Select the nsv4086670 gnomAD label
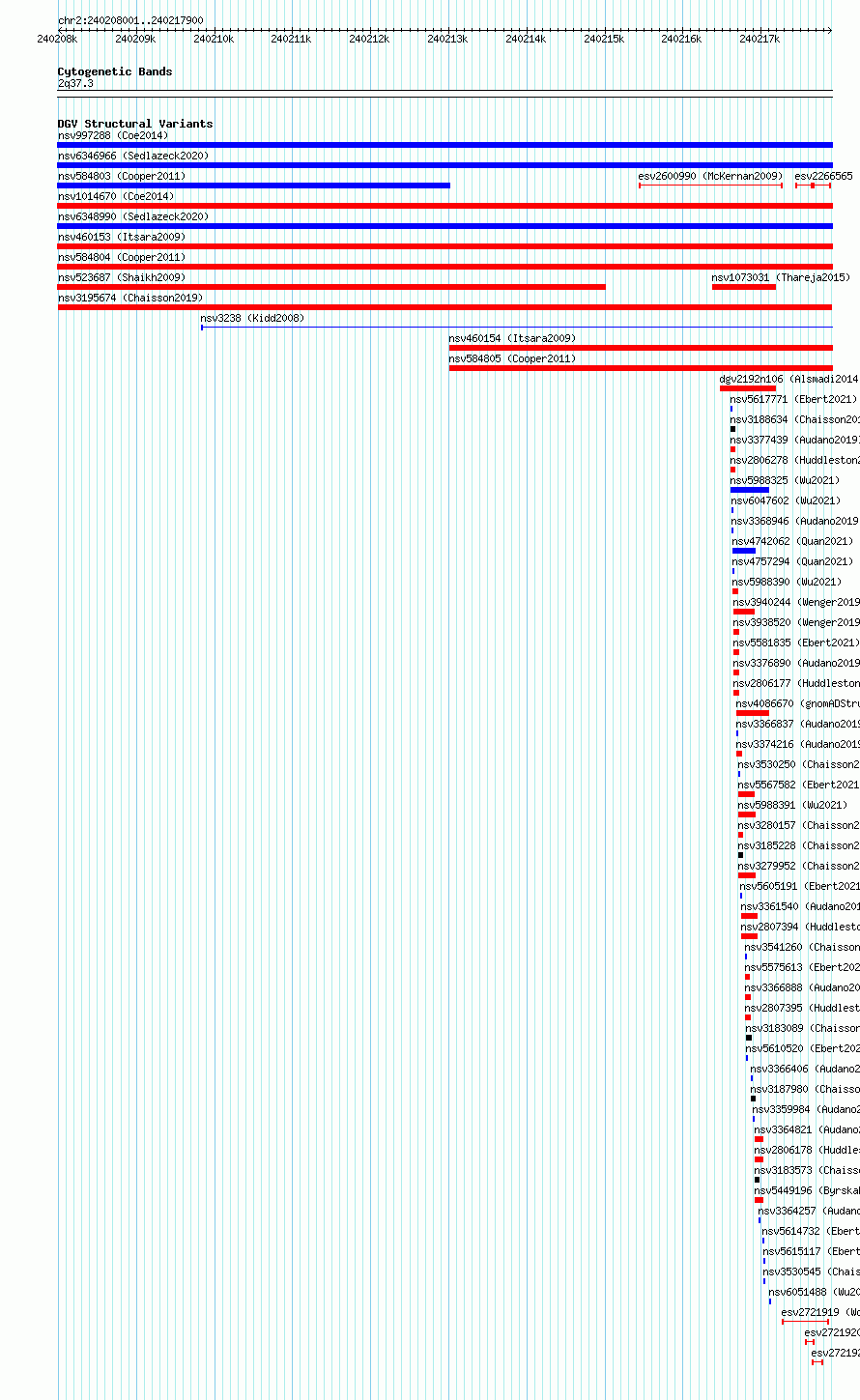The image size is (860, 1400). [x=798, y=703]
